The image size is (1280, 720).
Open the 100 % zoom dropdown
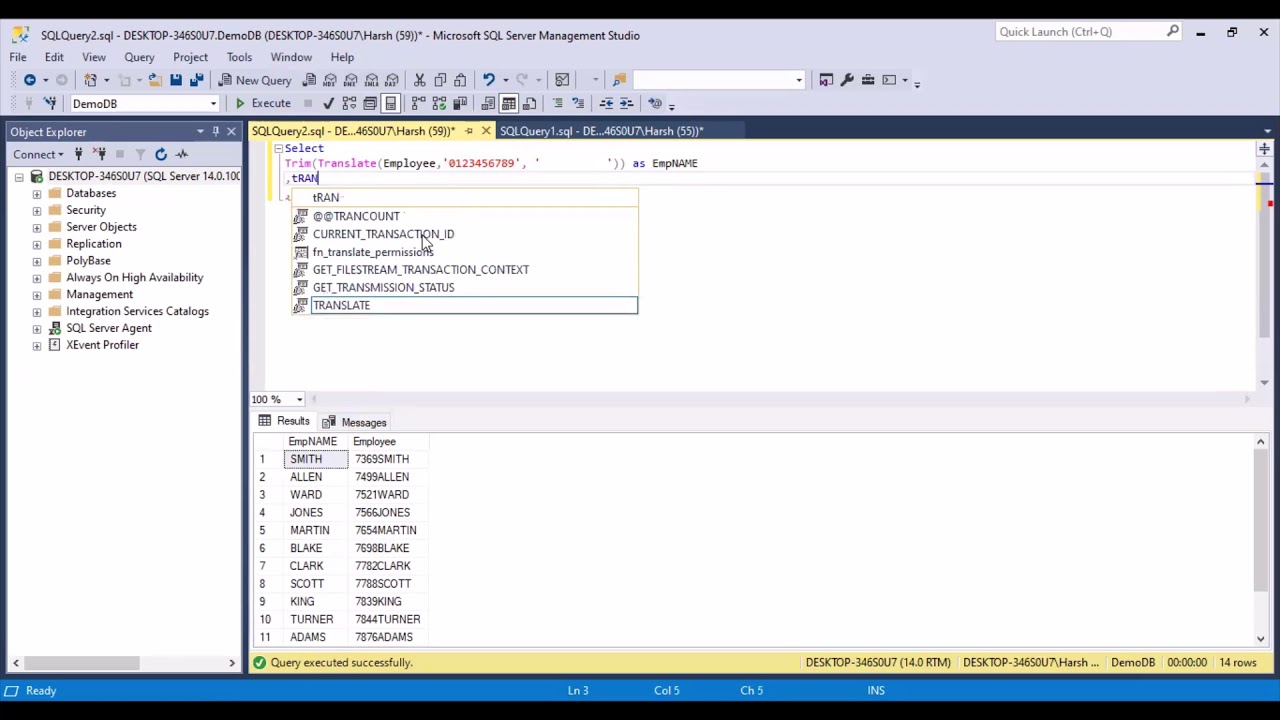tap(299, 400)
